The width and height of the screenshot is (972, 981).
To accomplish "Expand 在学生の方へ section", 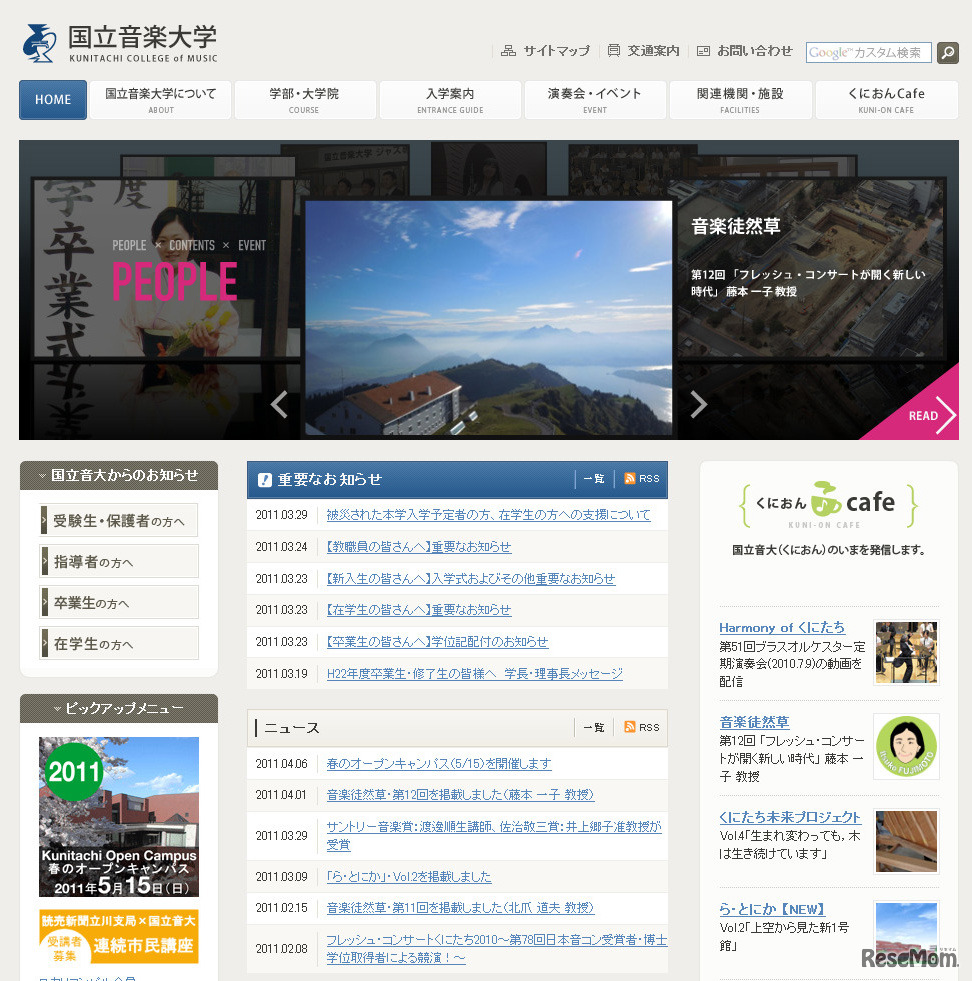I will coord(118,644).
